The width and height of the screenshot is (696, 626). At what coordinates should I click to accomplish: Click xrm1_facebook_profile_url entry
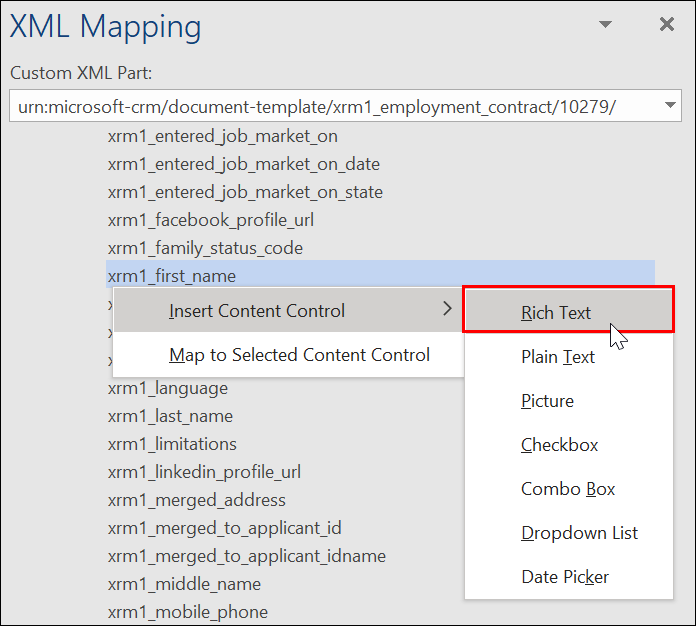click(x=211, y=220)
